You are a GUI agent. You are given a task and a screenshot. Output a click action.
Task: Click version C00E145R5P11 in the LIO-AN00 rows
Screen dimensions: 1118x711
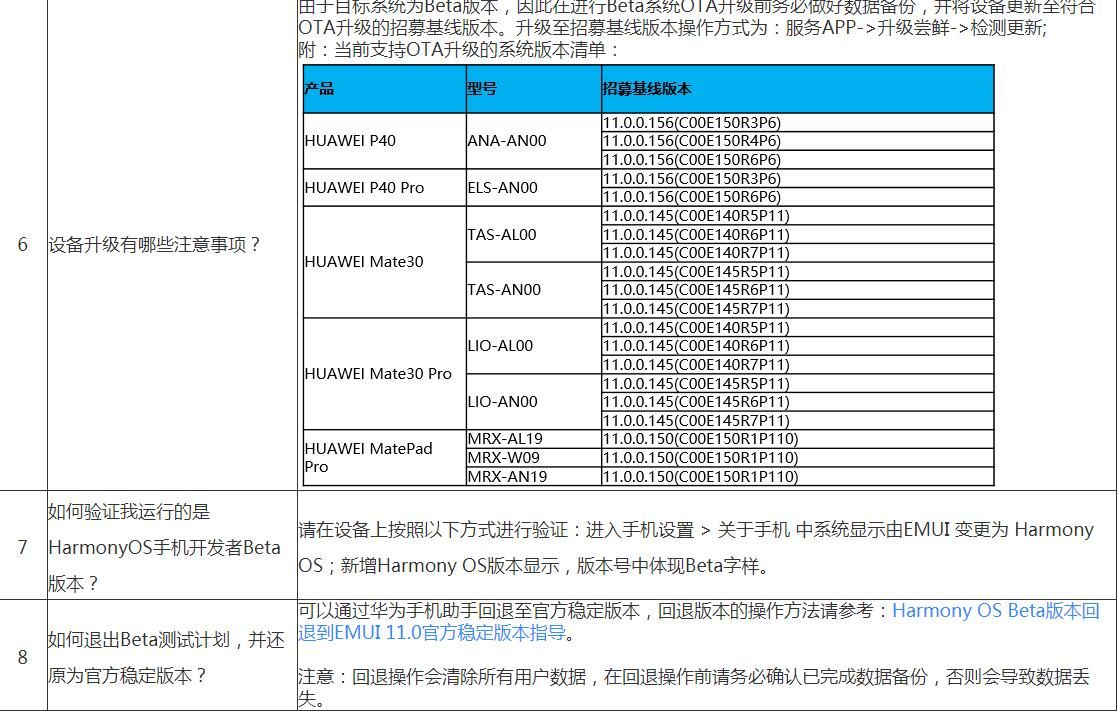797,383
